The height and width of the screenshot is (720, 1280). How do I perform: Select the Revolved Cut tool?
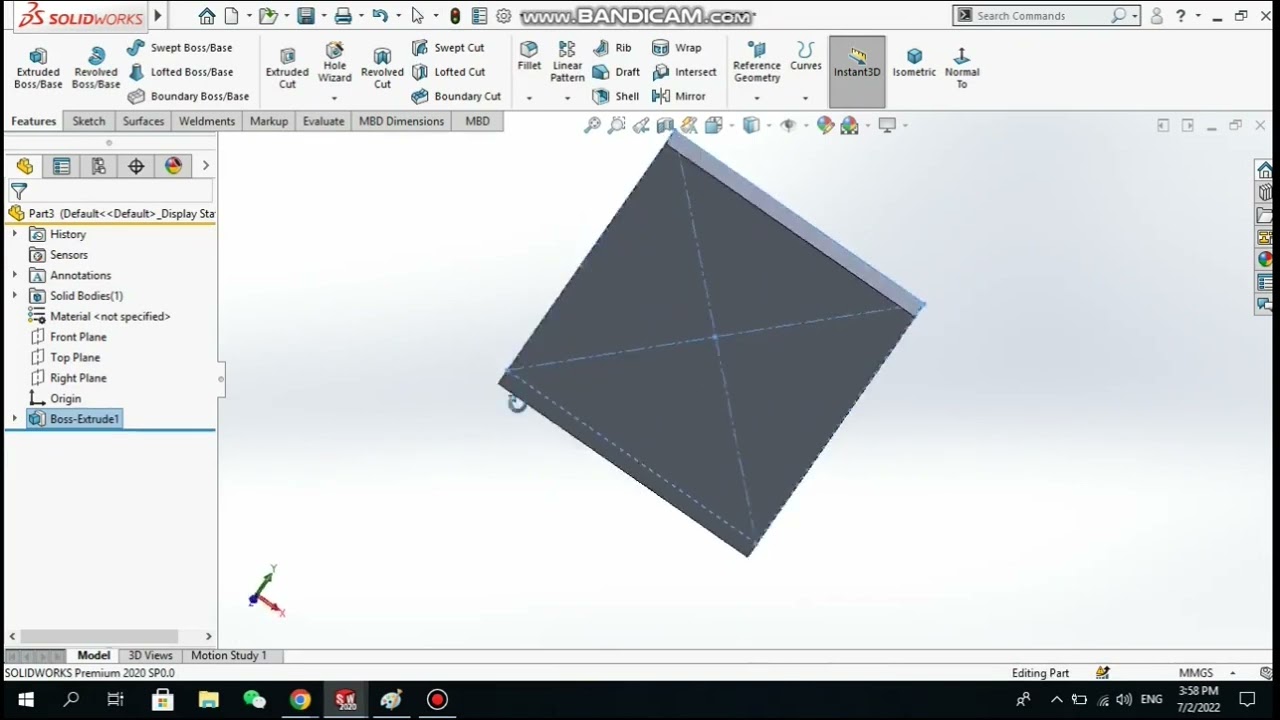coord(382,68)
